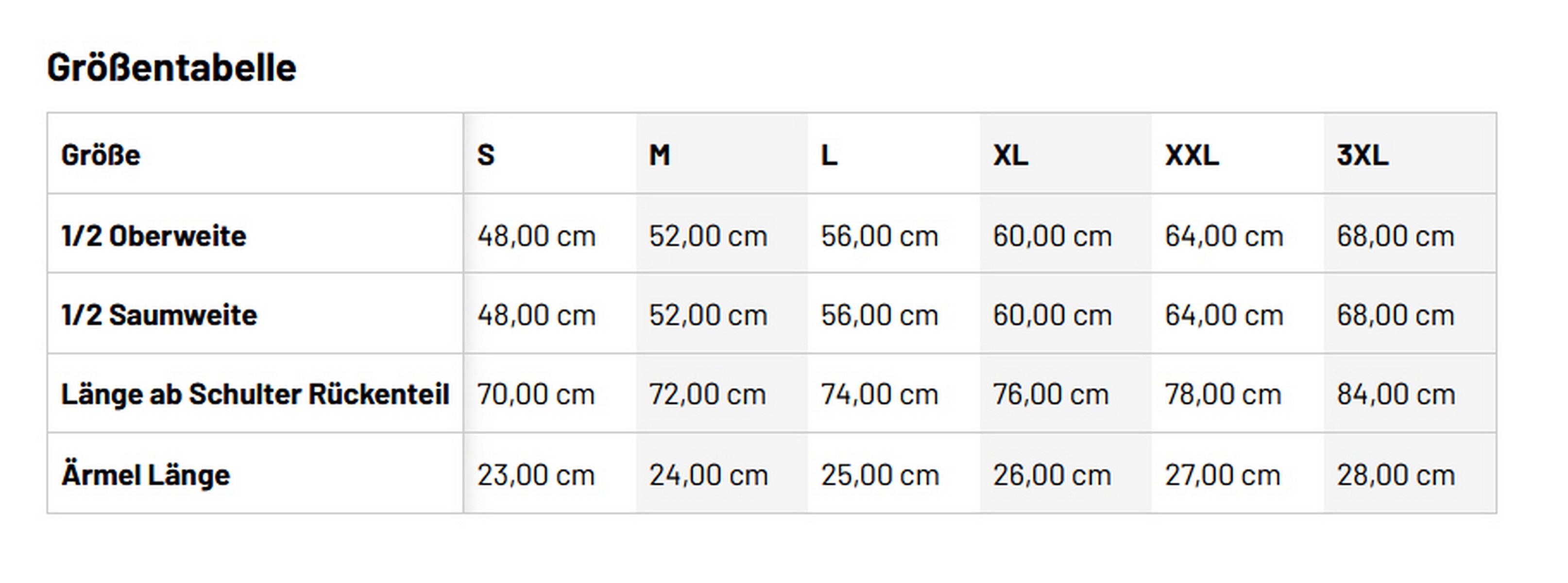Click the 3XL size column header

click(x=1362, y=155)
